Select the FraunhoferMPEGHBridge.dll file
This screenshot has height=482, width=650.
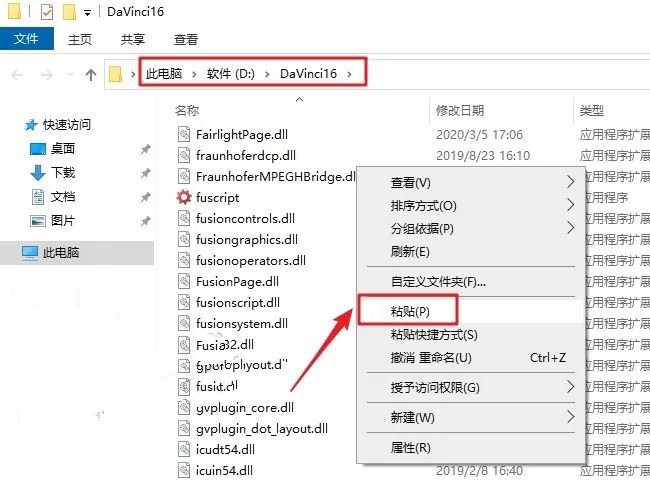click(x=276, y=177)
